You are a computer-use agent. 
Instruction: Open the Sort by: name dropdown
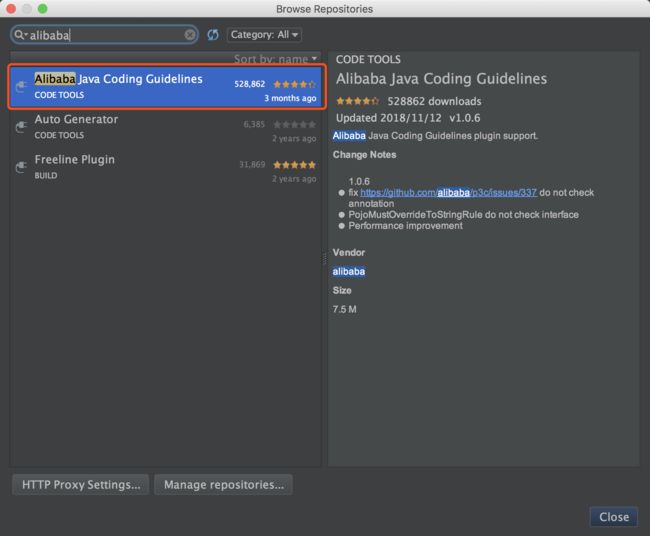pyautogui.click(x=275, y=59)
